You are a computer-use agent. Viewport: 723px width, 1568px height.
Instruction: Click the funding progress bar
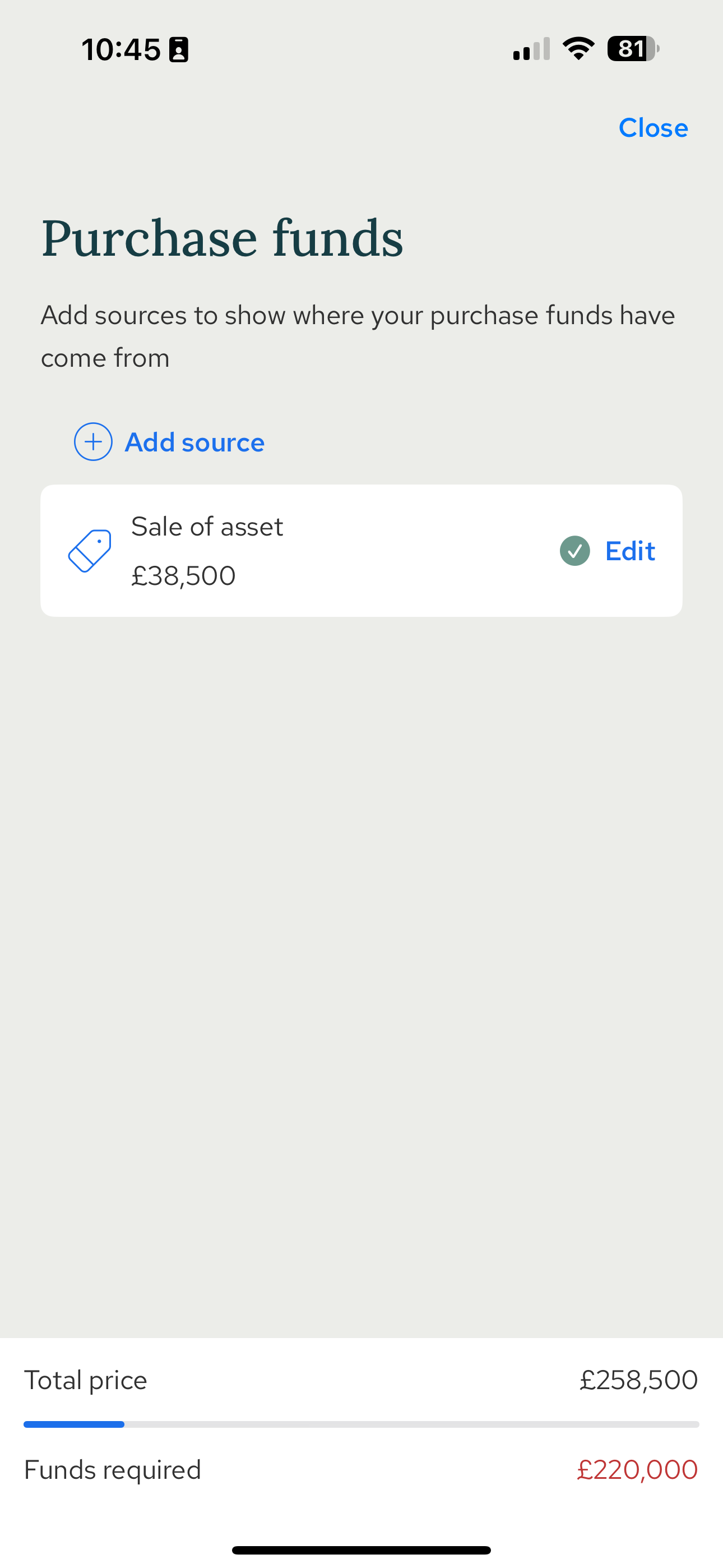tap(361, 1424)
